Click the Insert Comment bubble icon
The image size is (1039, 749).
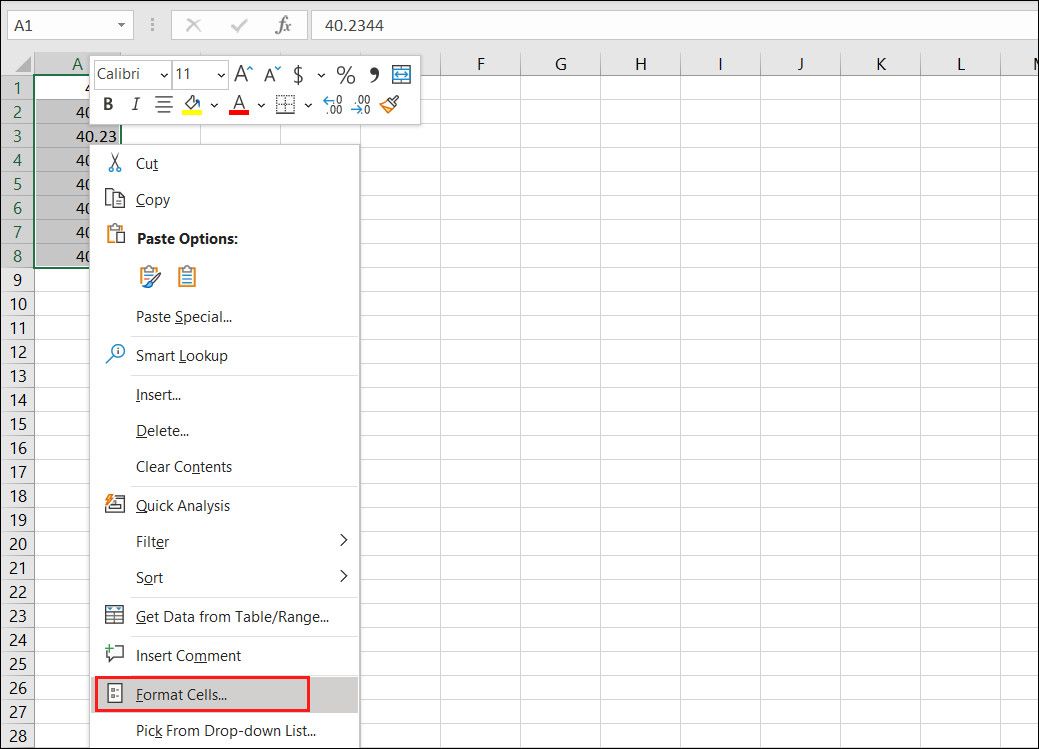pyautogui.click(x=115, y=654)
